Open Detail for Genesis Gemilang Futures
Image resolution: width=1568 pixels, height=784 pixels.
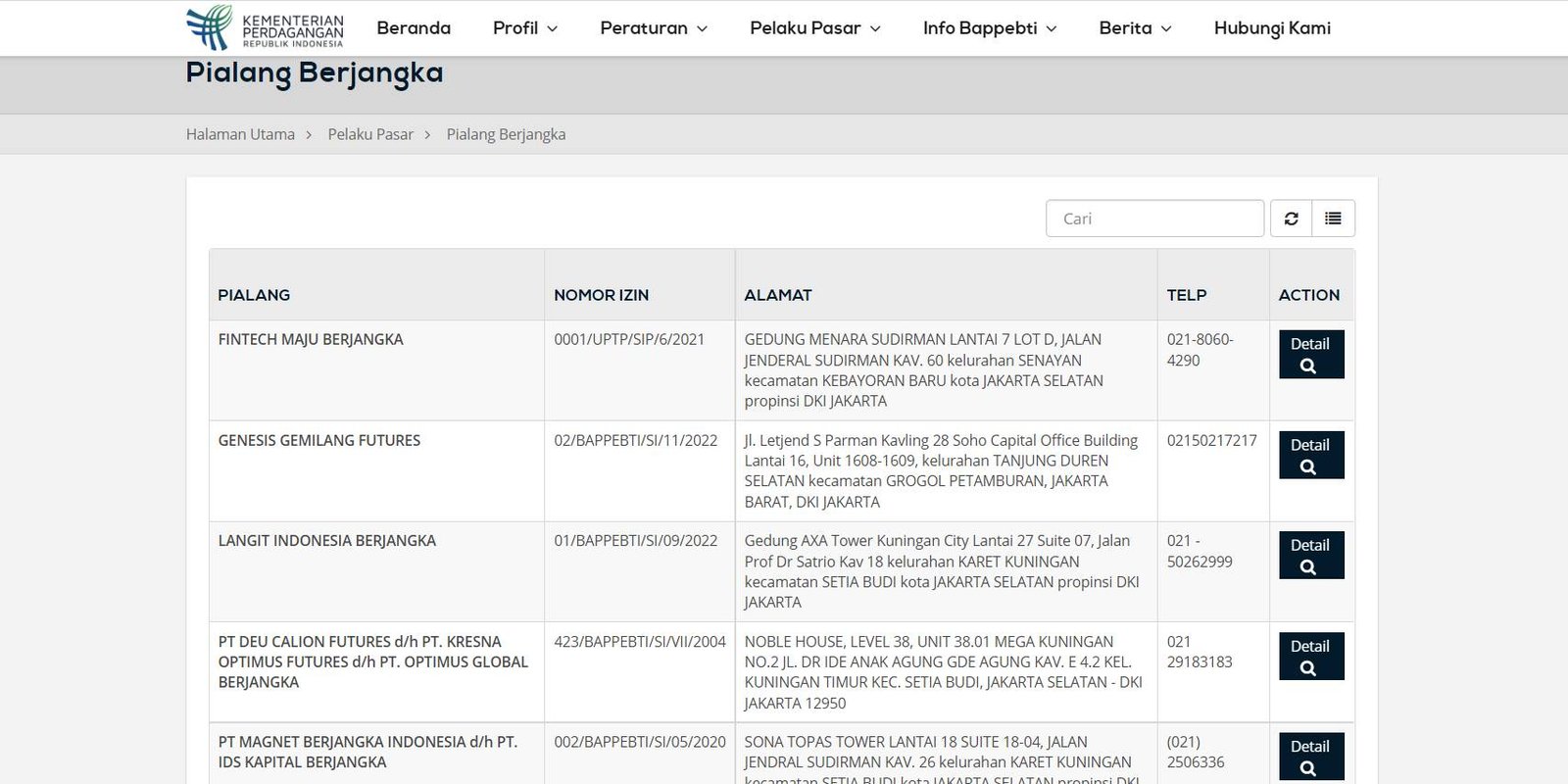pyautogui.click(x=1311, y=455)
